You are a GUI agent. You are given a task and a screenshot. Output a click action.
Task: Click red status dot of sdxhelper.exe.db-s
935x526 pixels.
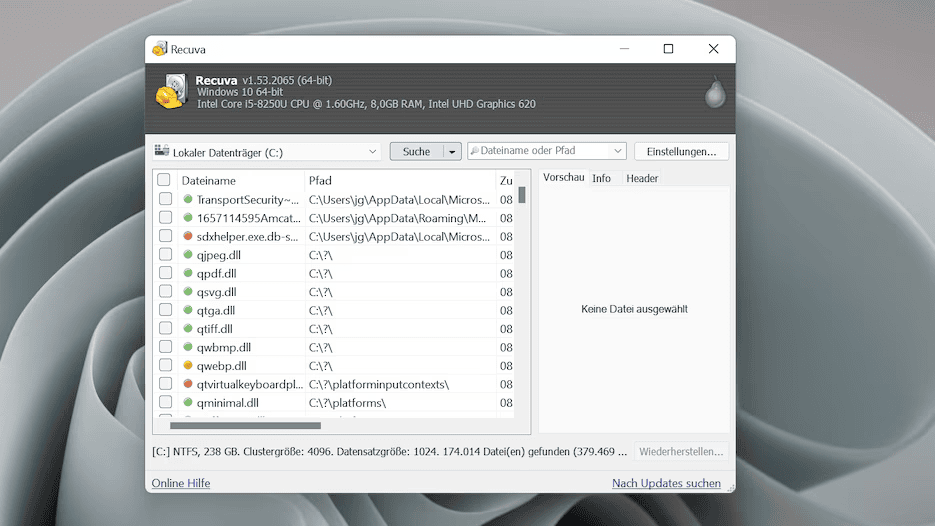187,237
